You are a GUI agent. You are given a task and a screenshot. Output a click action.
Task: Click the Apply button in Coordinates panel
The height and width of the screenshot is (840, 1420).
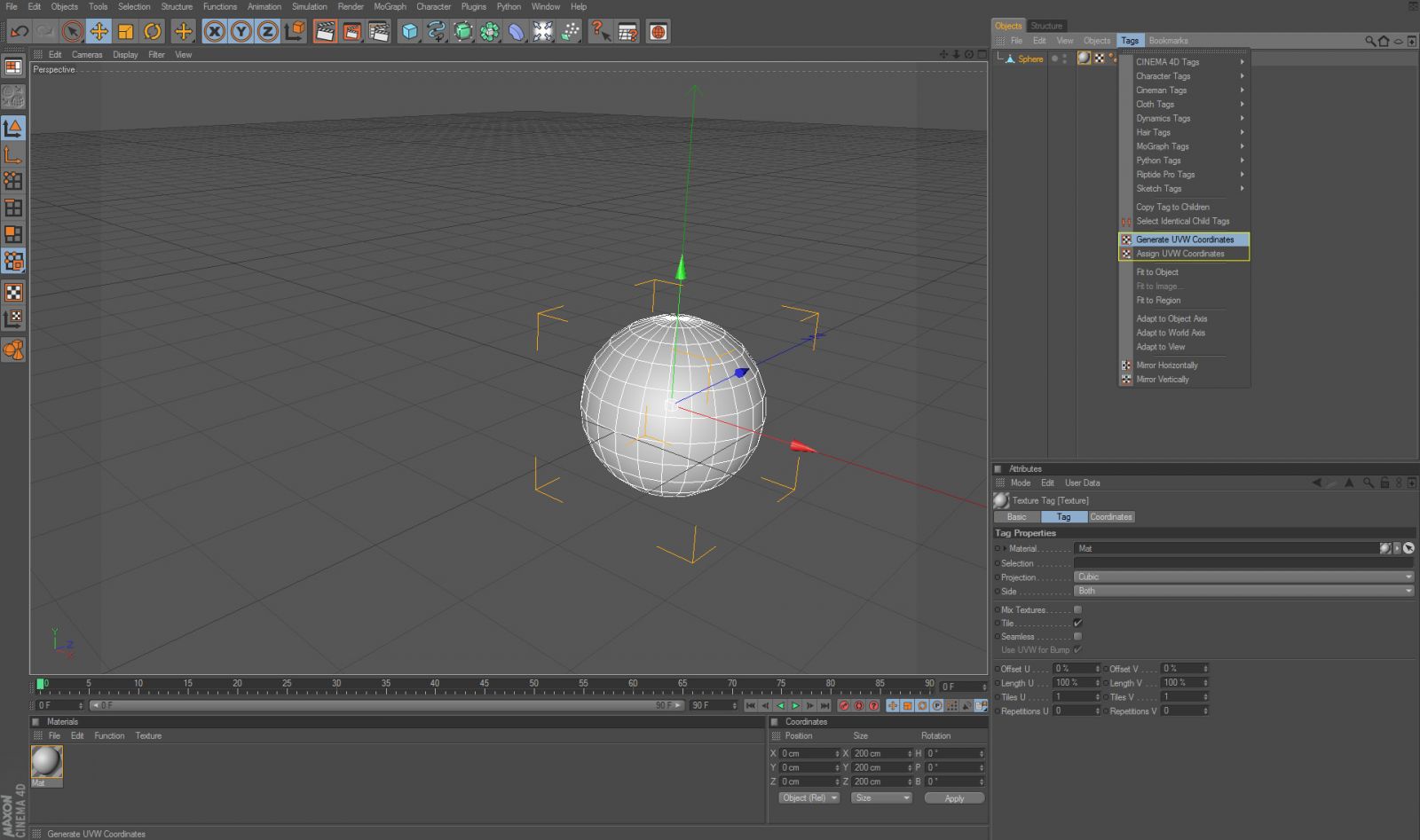coord(953,797)
